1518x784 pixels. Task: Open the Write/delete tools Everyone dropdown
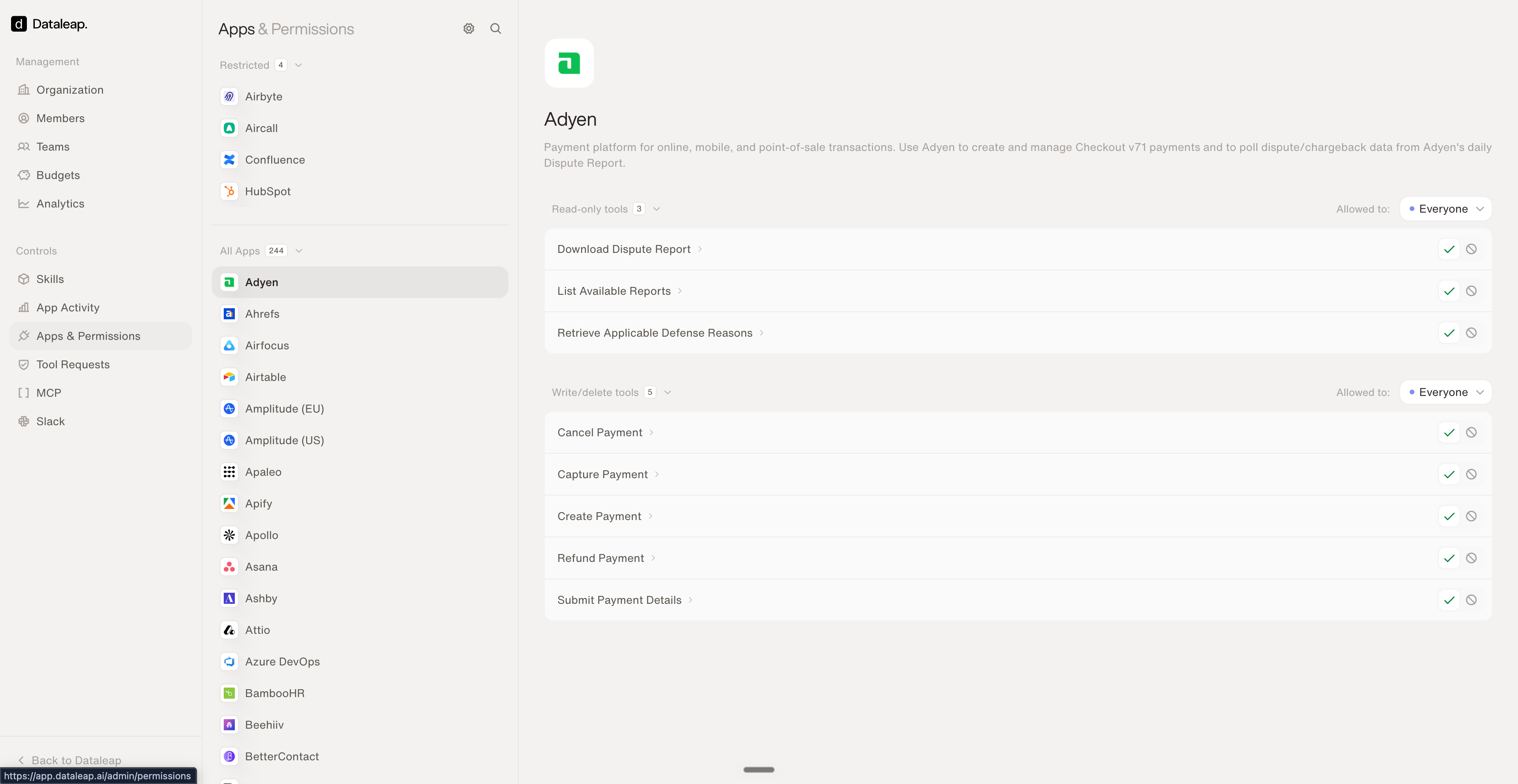point(1446,392)
